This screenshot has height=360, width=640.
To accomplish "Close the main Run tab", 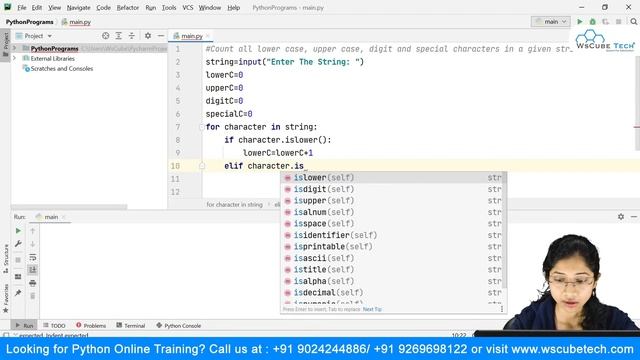I will click(63, 217).
